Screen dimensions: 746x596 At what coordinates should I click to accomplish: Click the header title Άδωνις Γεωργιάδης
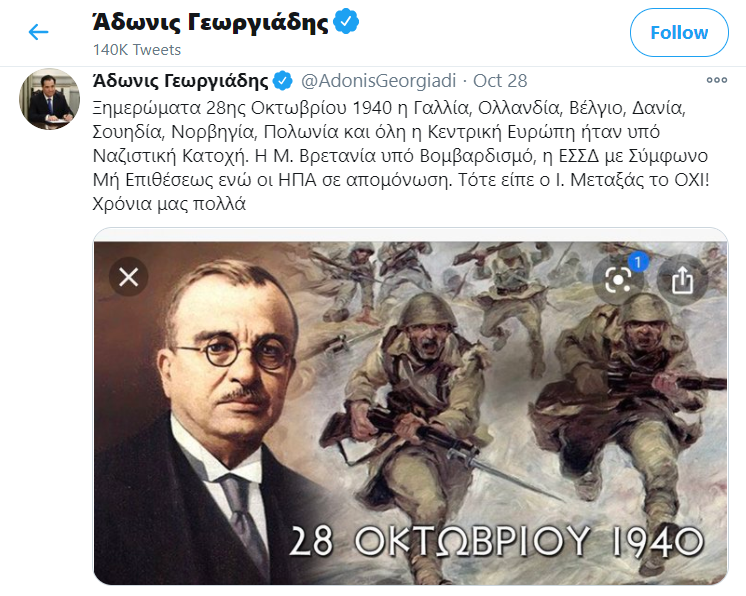210,22
